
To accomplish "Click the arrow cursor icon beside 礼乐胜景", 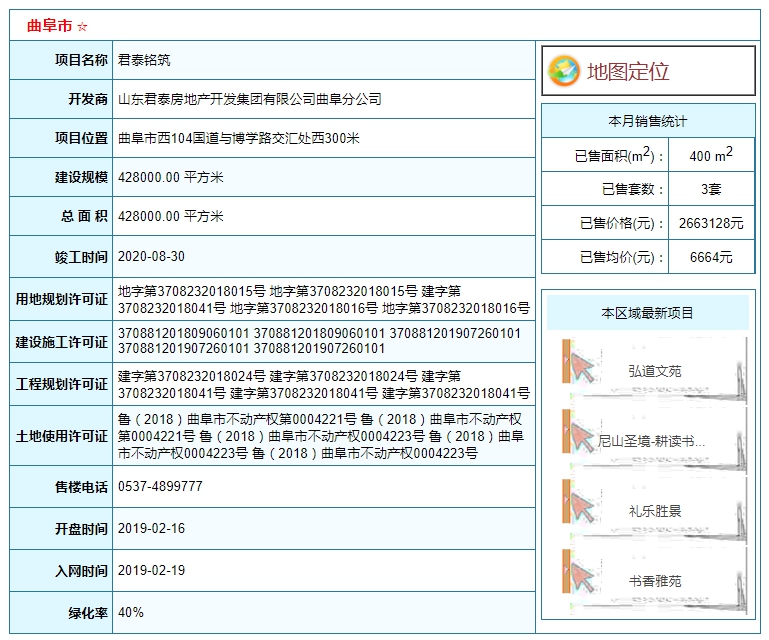I will [x=581, y=507].
